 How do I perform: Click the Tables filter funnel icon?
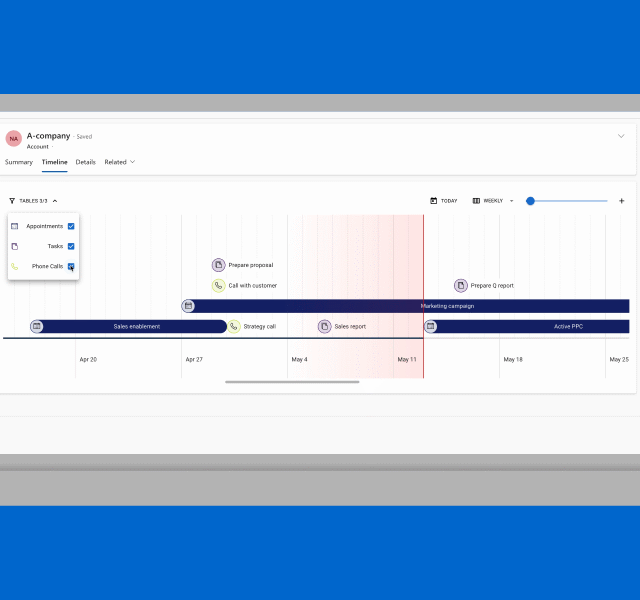click(x=12, y=201)
